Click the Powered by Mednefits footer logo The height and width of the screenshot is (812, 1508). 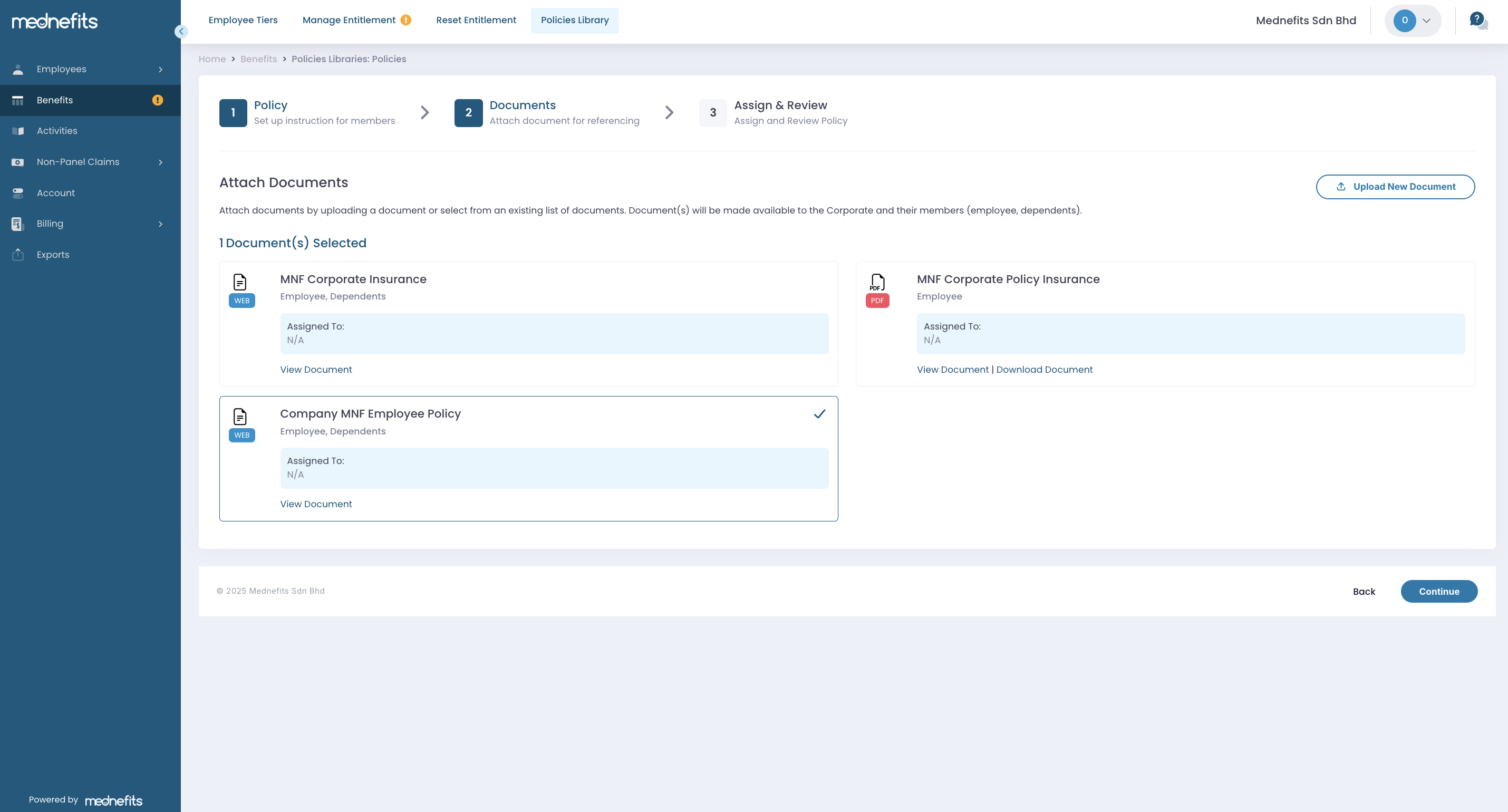point(113,800)
